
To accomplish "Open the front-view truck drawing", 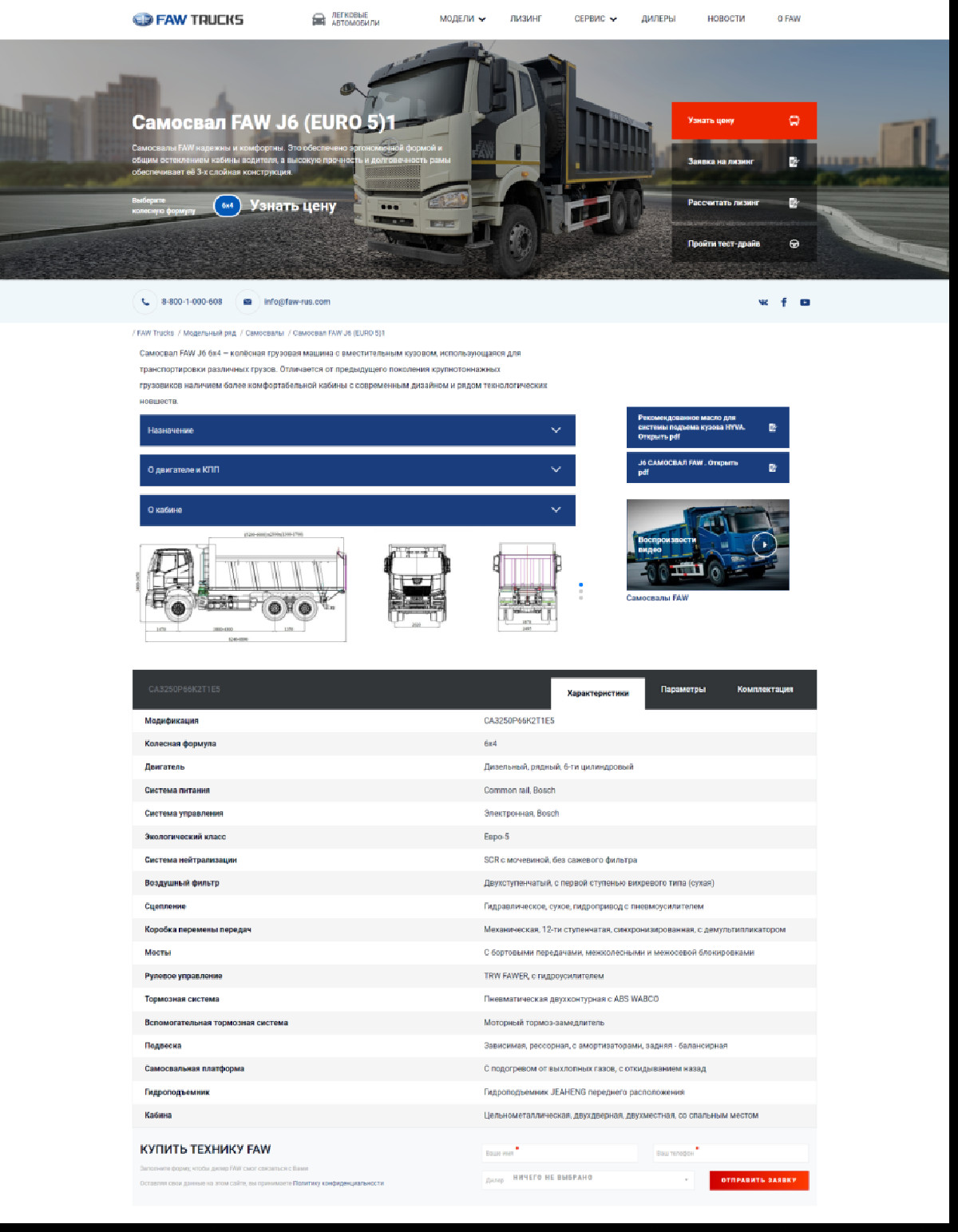I will tap(418, 586).
